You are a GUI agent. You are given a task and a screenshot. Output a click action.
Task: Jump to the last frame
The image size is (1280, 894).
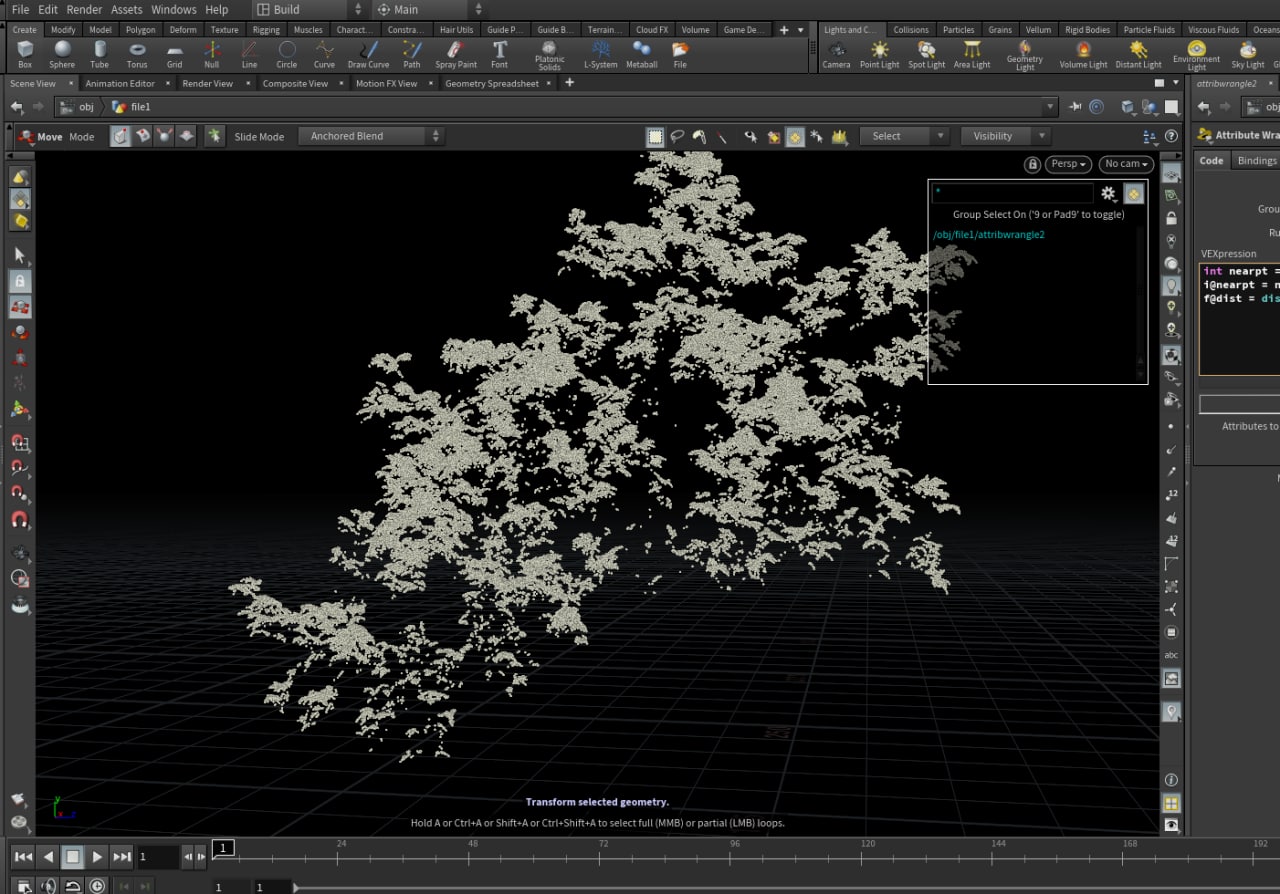point(122,857)
